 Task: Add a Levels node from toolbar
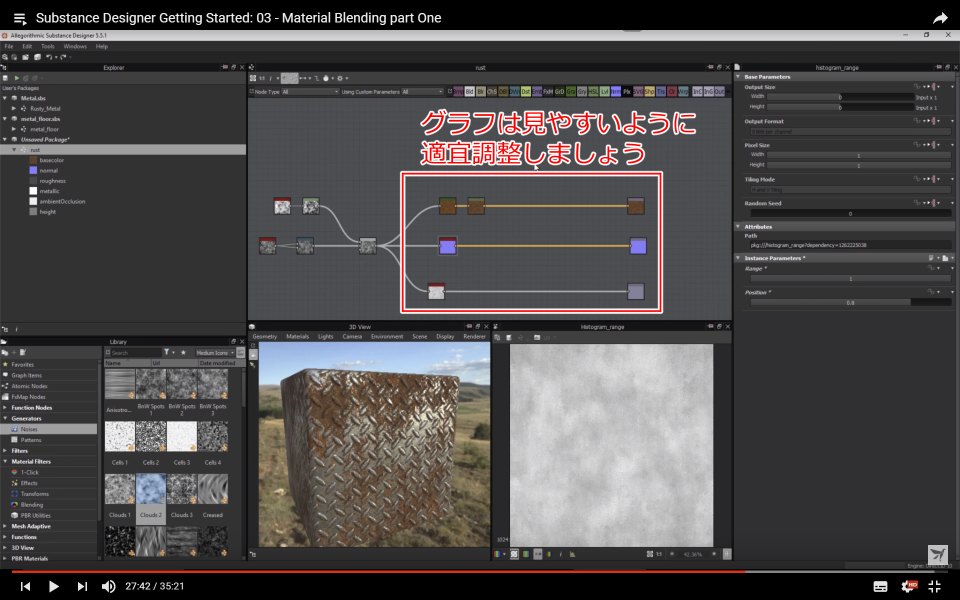click(604, 92)
